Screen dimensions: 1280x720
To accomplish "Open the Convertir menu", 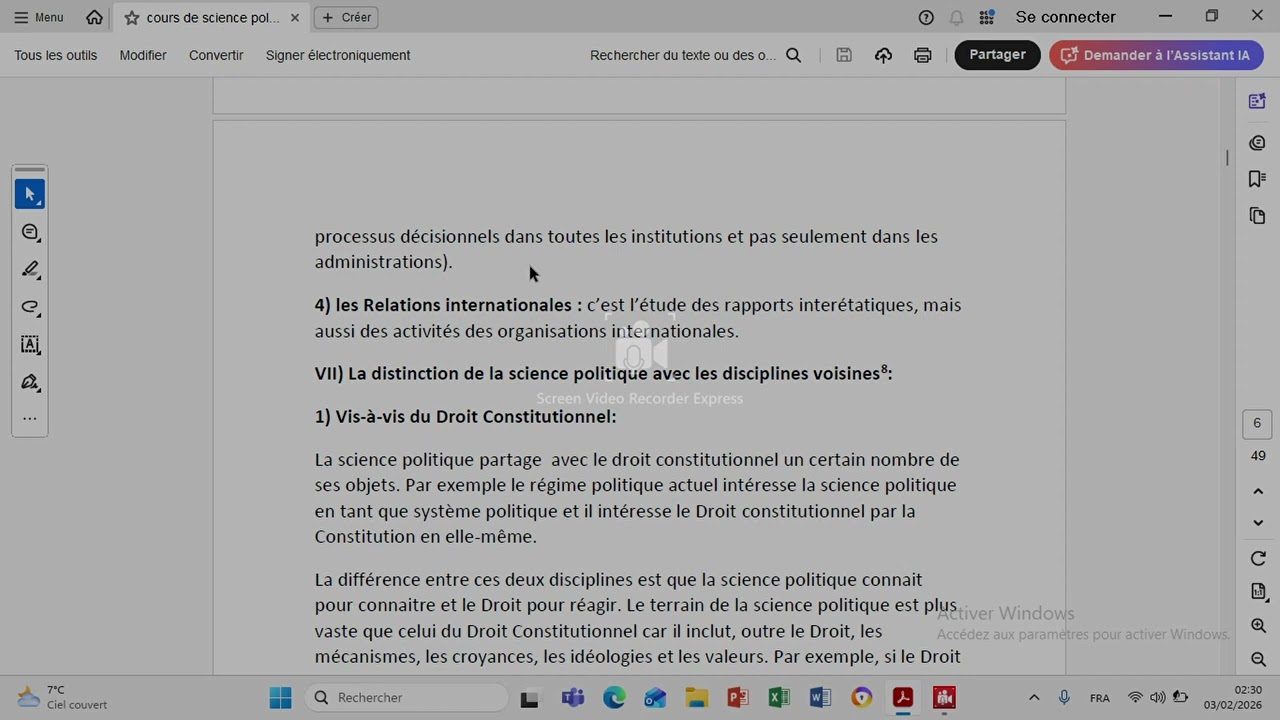I will 216,55.
